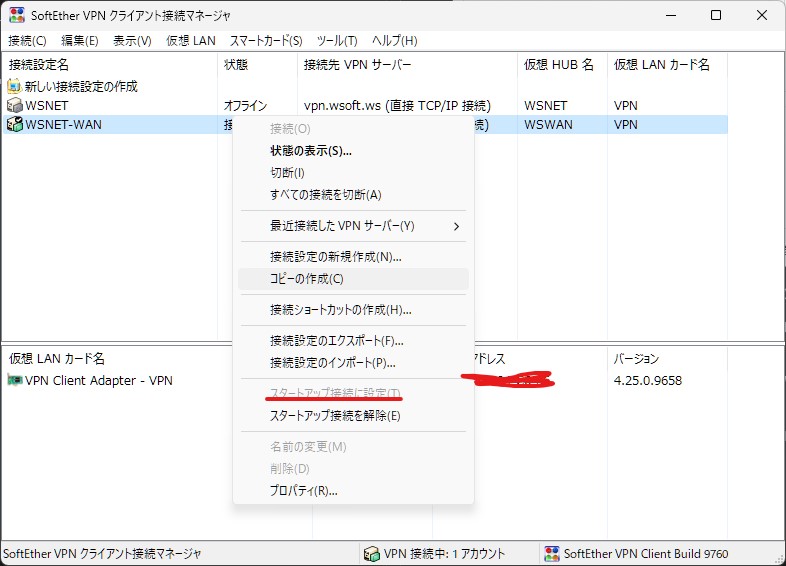Screen dimensions: 786x566
Task: Click the WSNET connection icon
Action: pos(15,105)
